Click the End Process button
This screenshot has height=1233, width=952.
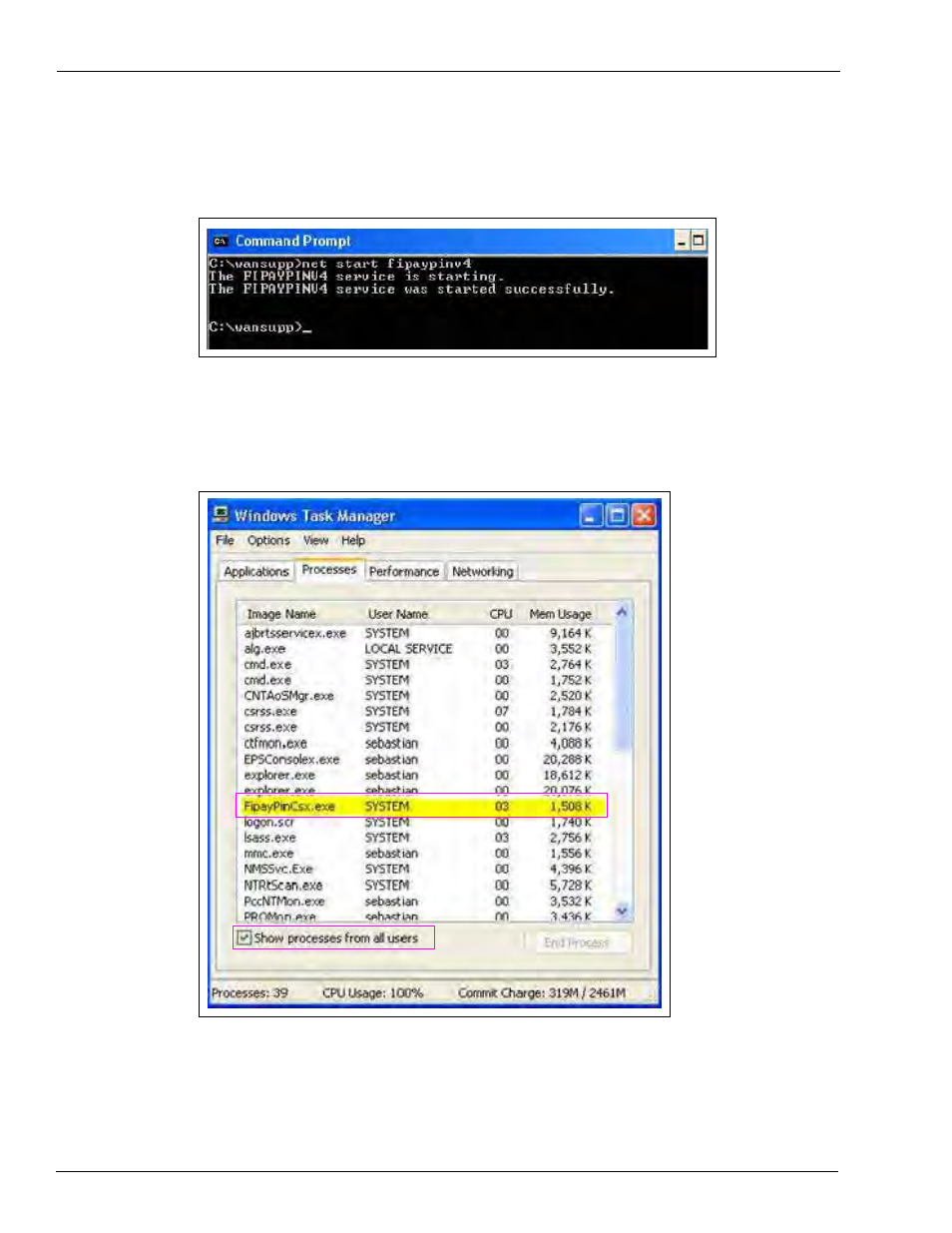click(576, 942)
